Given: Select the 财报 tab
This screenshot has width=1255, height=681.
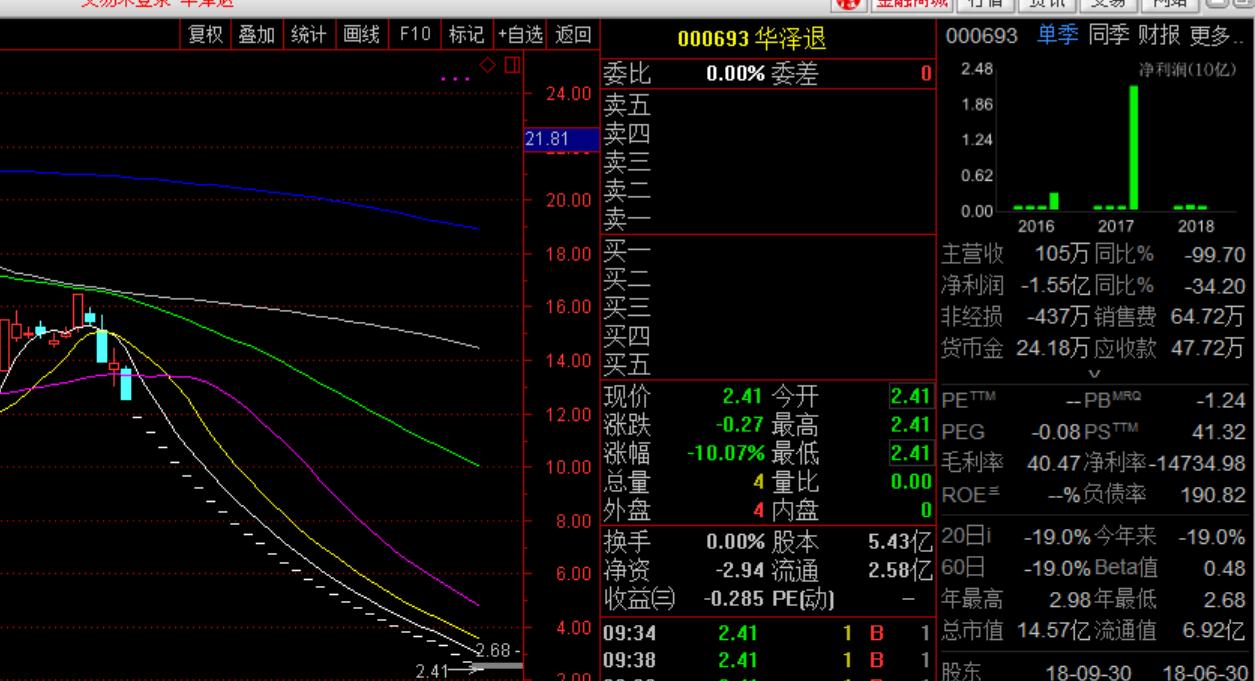Looking at the screenshot, I should click(1160, 36).
